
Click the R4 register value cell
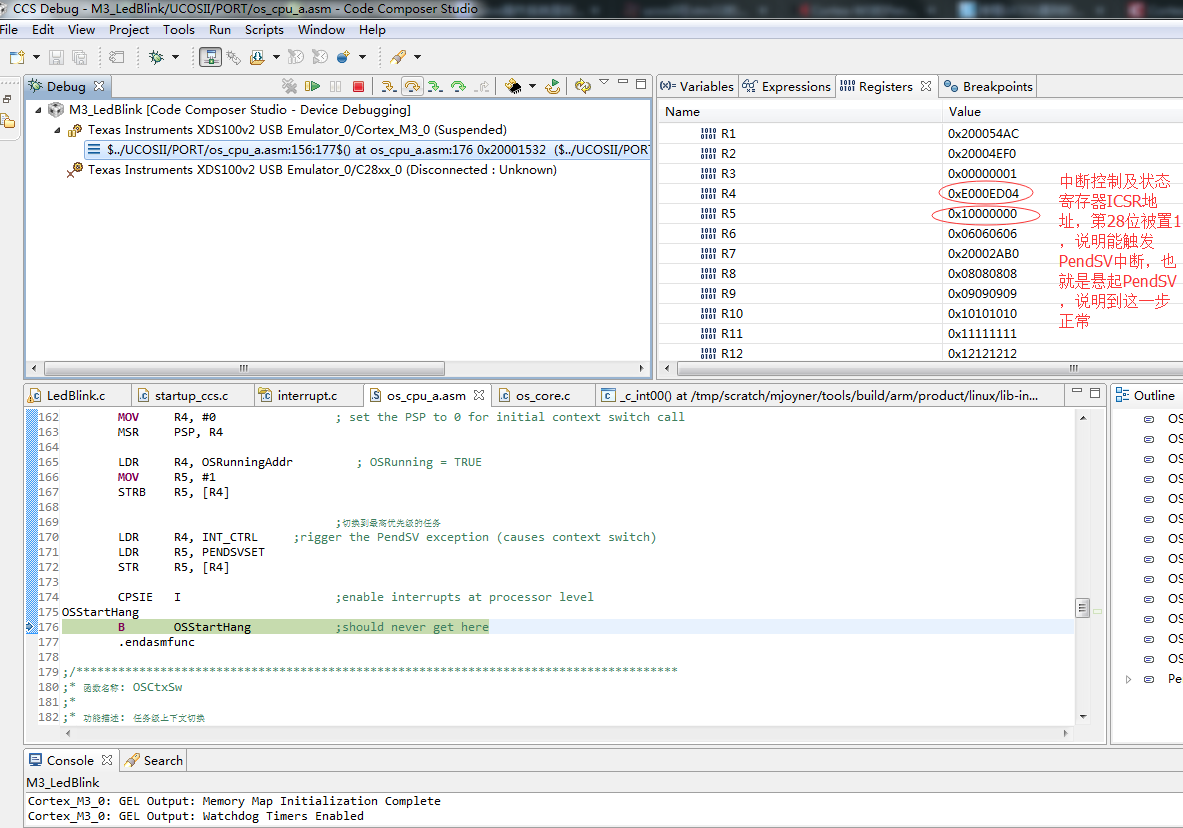coord(983,194)
